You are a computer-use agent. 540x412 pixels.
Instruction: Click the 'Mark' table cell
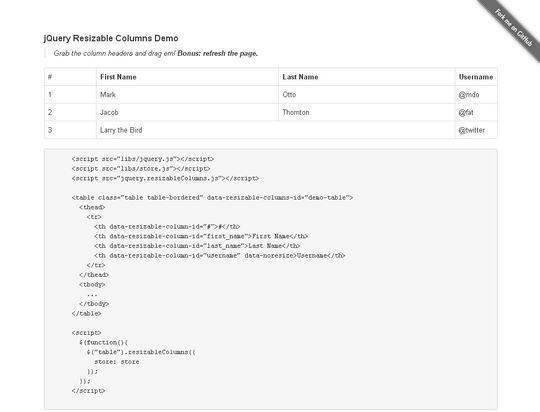pos(187,94)
